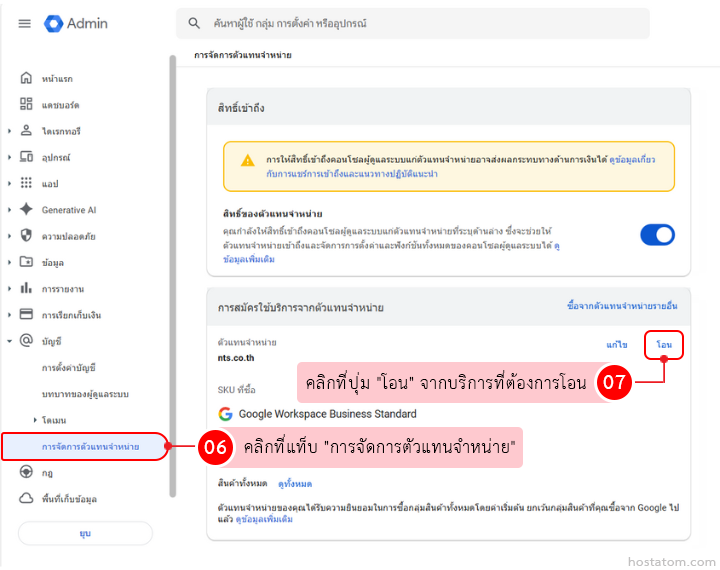
Task: Expand the โดเมน submenu arrow
Action: click(35, 419)
